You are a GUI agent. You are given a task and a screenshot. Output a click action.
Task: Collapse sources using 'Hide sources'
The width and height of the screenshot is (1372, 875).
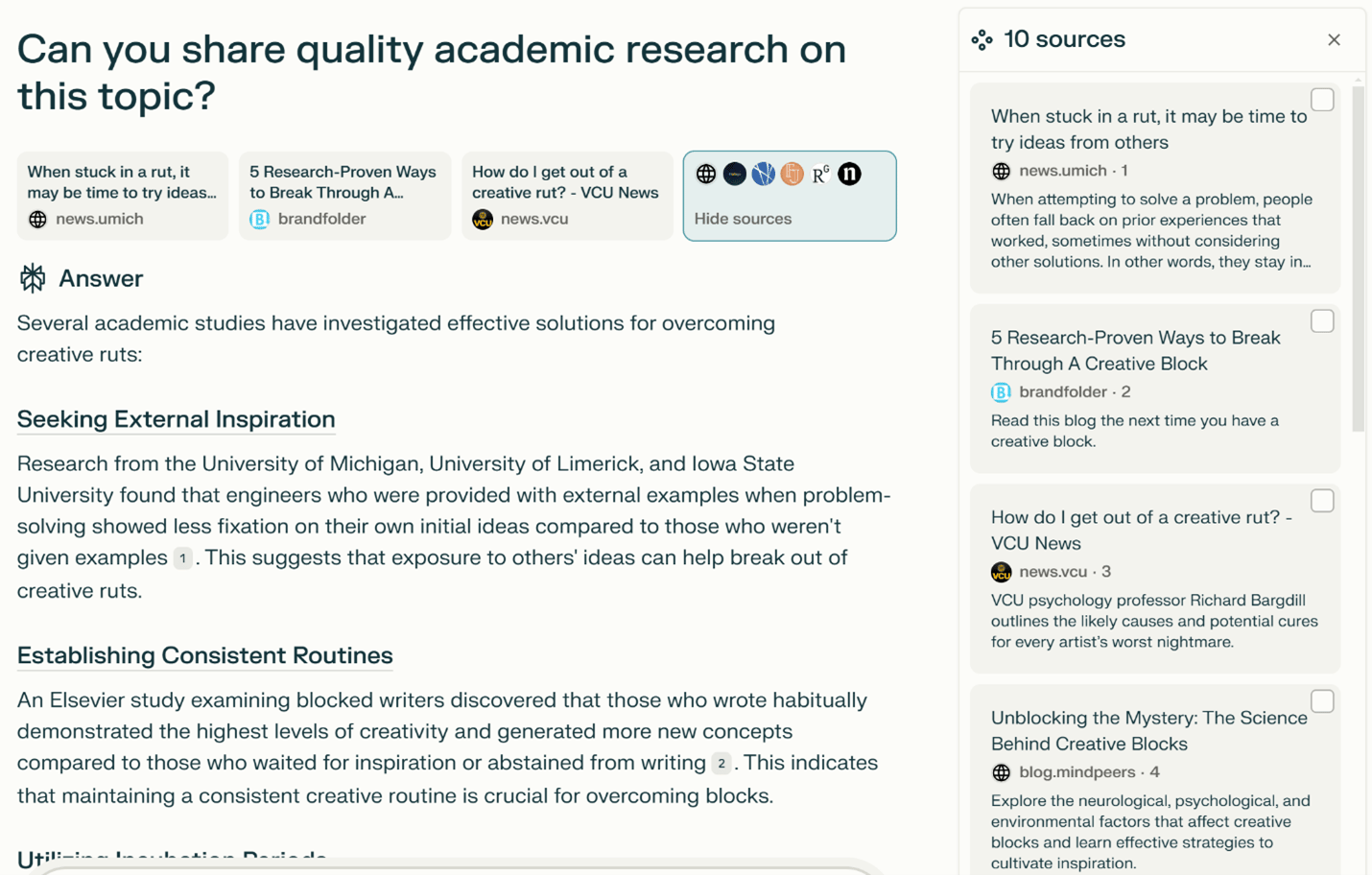tap(743, 219)
